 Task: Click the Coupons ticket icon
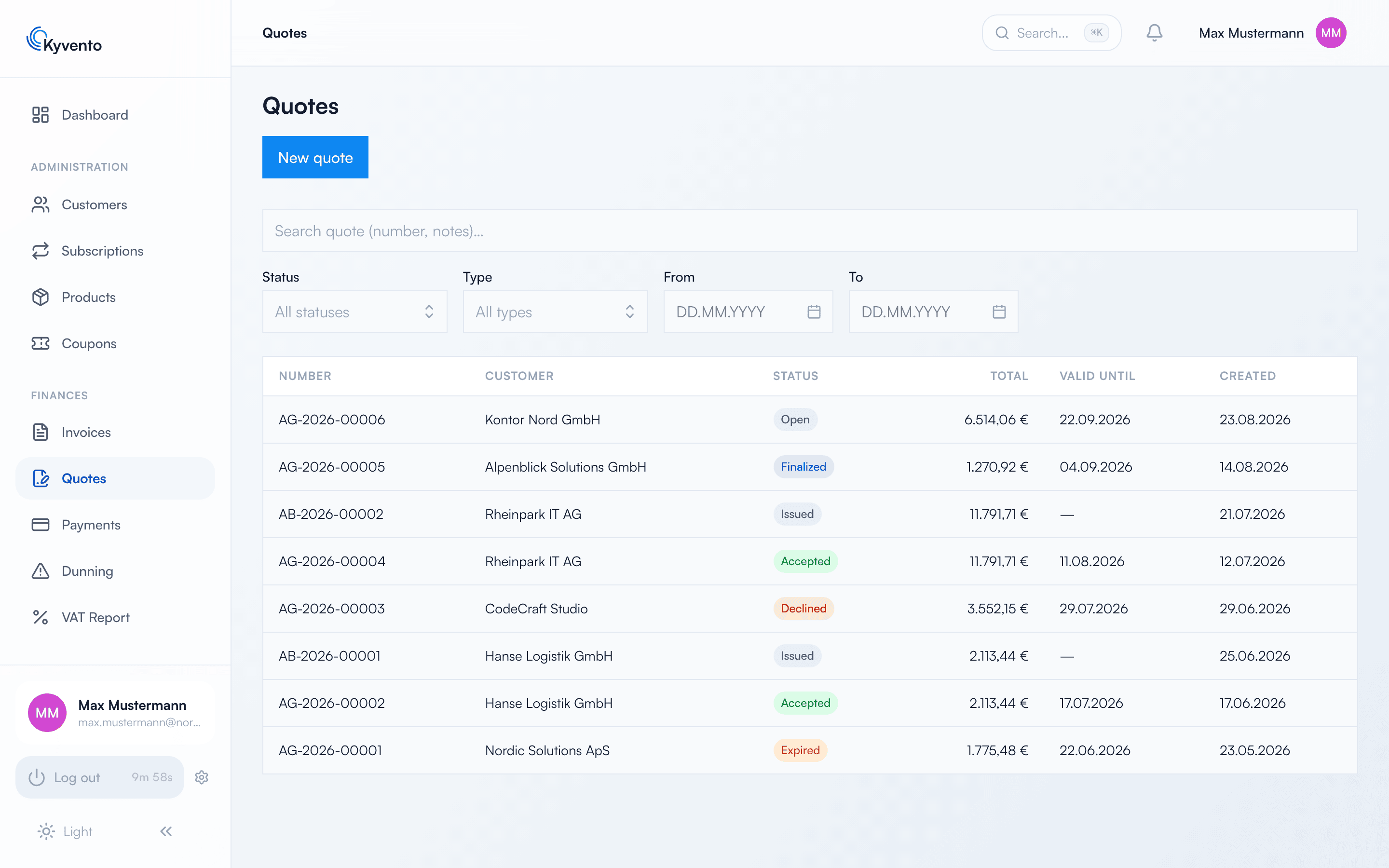click(40, 343)
